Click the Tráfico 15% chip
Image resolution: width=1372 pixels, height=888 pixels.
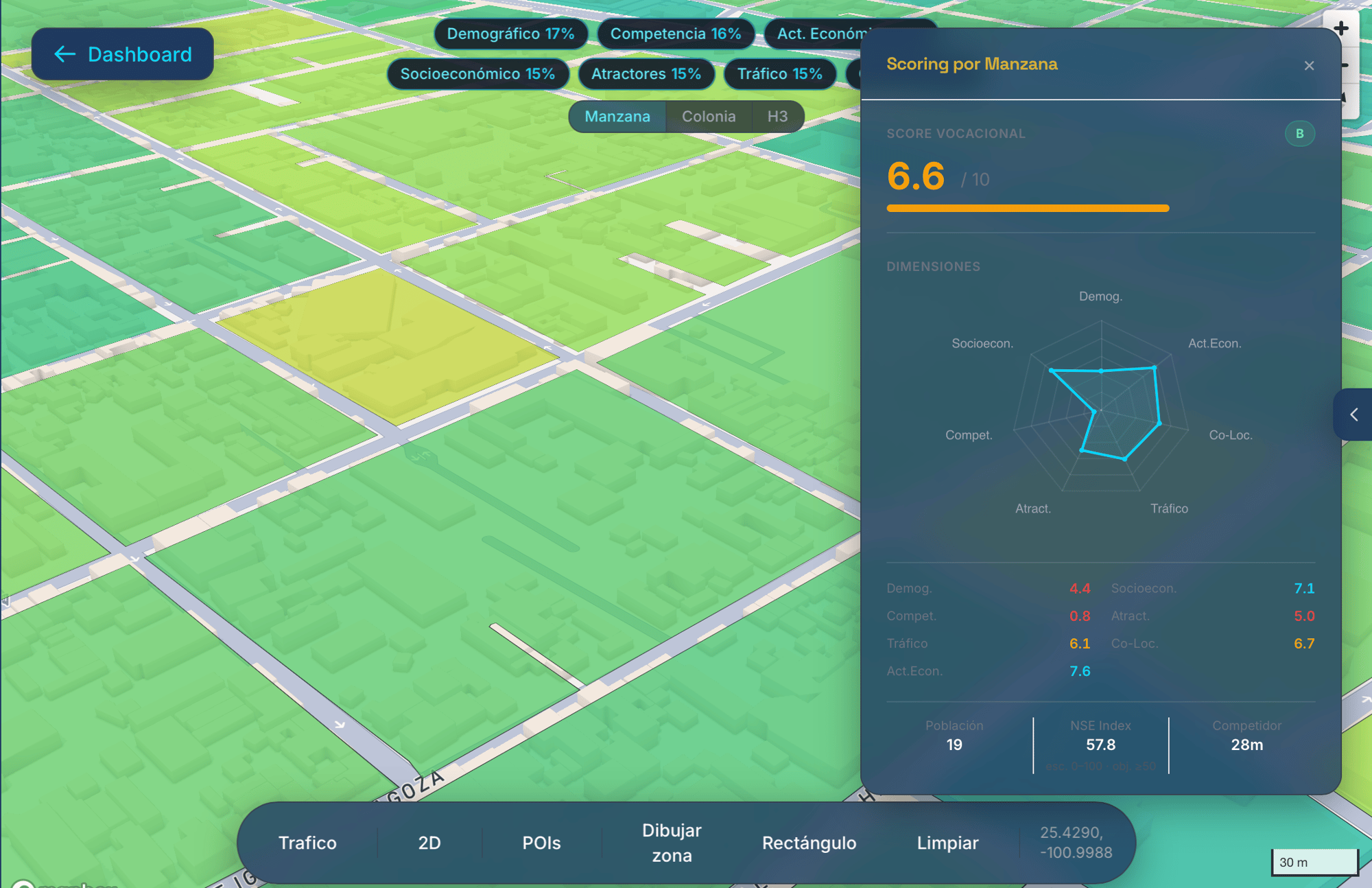779,73
